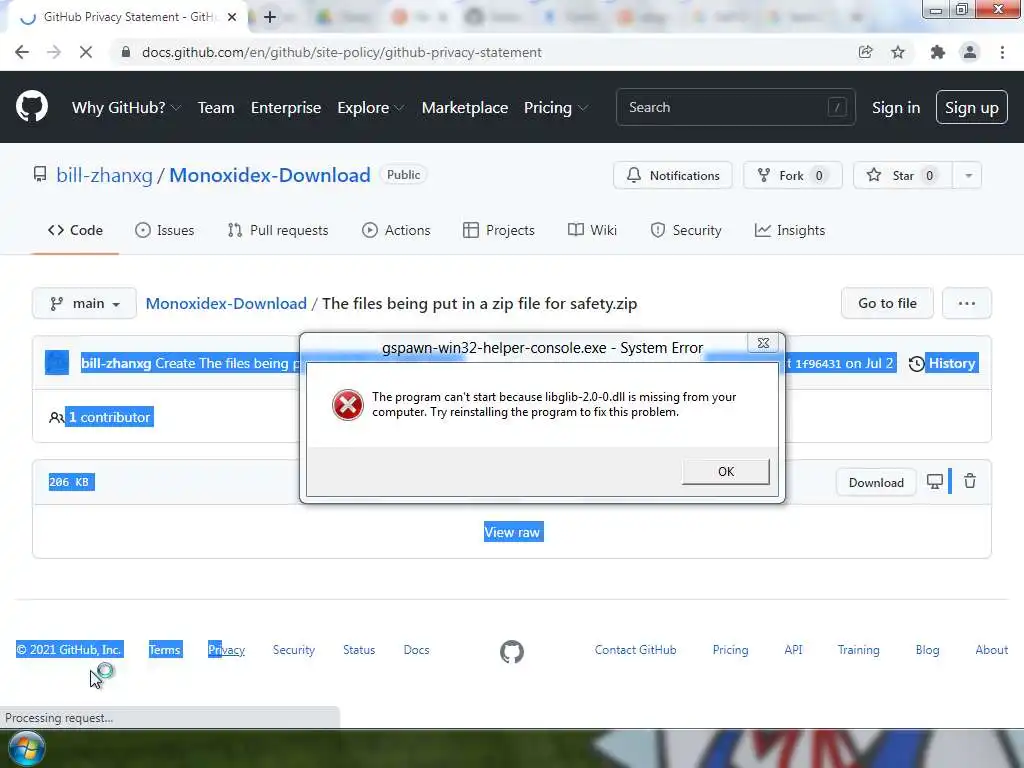Open footer API link

coord(793,650)
